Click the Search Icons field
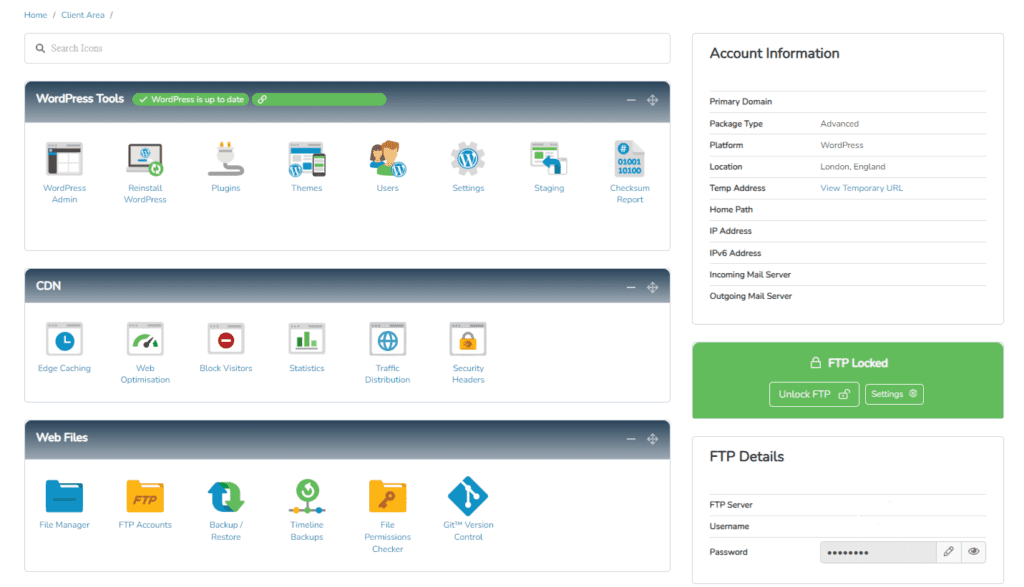The image size is (1024, 587). click(347, 48)
